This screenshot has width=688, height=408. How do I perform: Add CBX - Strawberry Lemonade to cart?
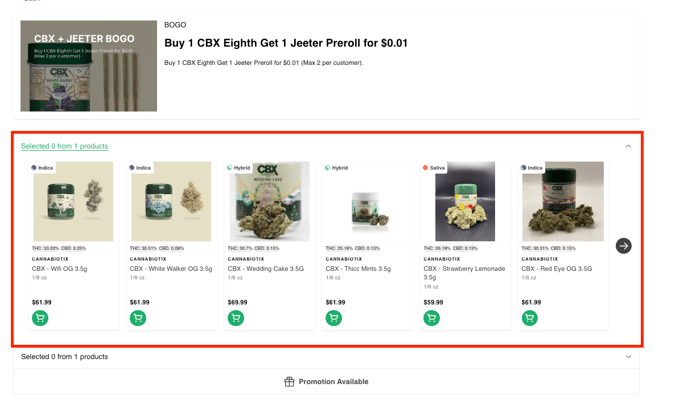pyautogui.click(x=432, y=318)
